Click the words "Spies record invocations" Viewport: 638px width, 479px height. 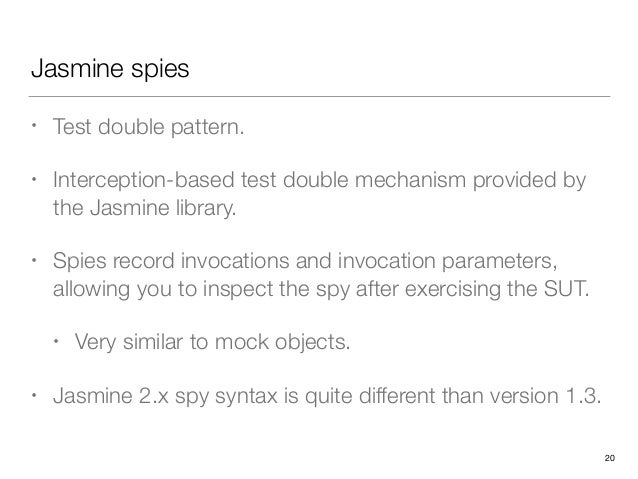171,260
